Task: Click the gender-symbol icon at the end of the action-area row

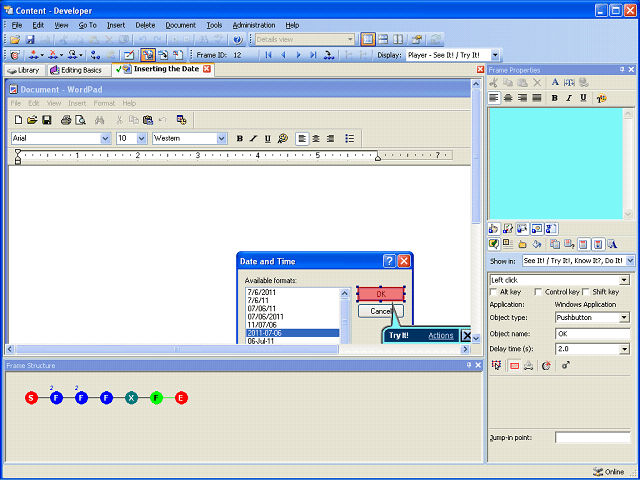Action: [565, 365]
